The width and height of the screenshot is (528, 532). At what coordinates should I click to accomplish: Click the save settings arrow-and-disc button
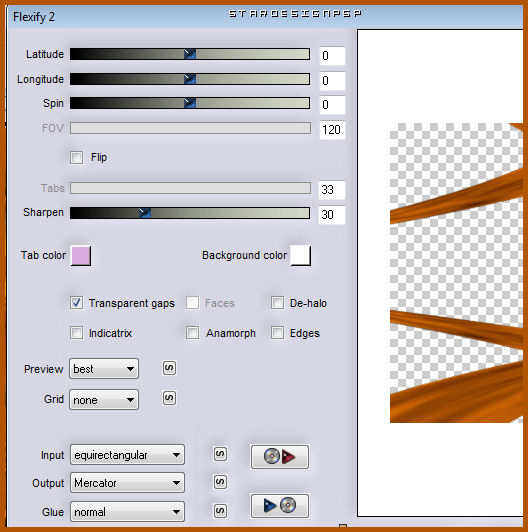pyautogui.click(x=280, y=506)
